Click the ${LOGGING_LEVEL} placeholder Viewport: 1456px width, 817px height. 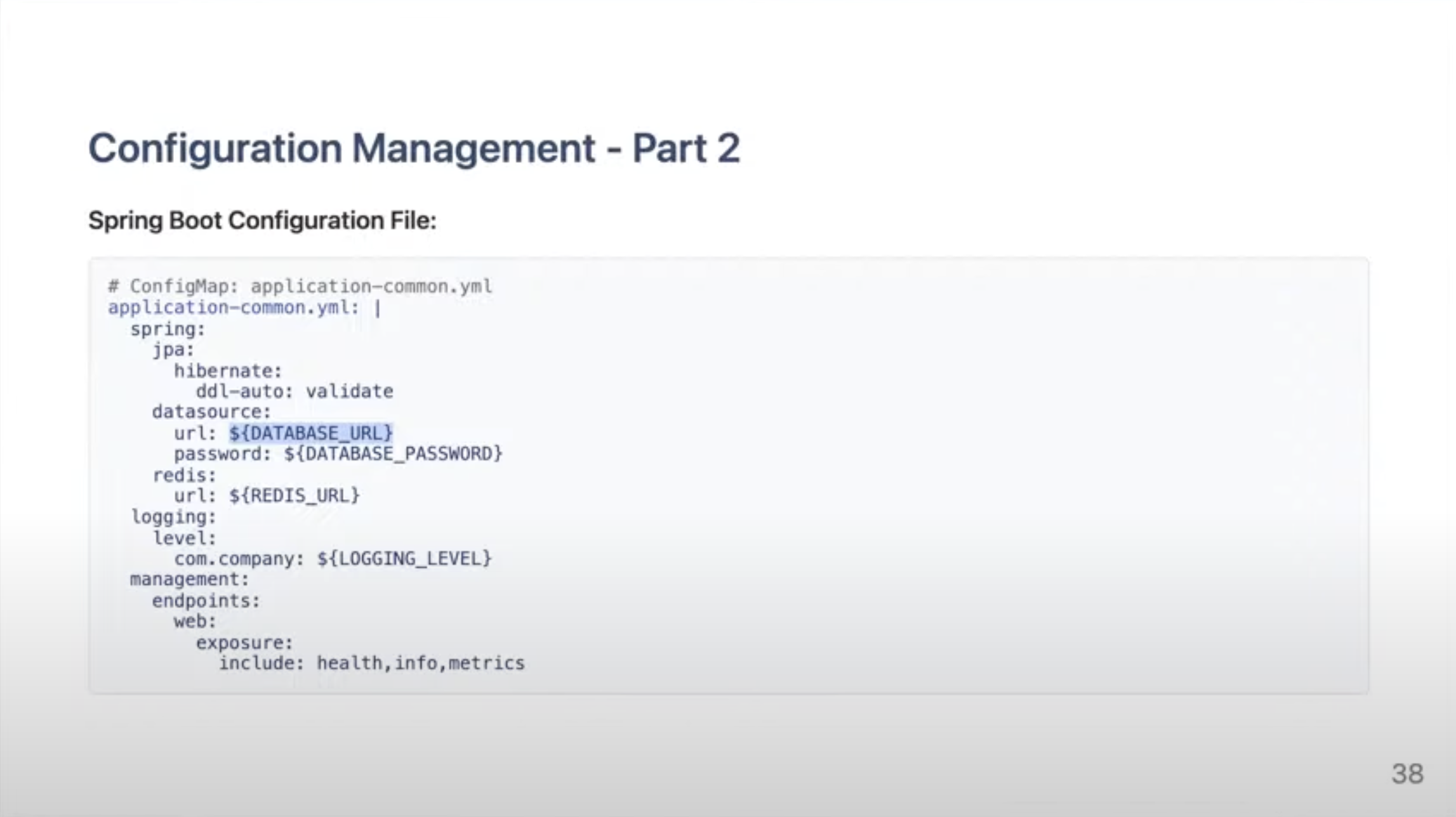404,559
